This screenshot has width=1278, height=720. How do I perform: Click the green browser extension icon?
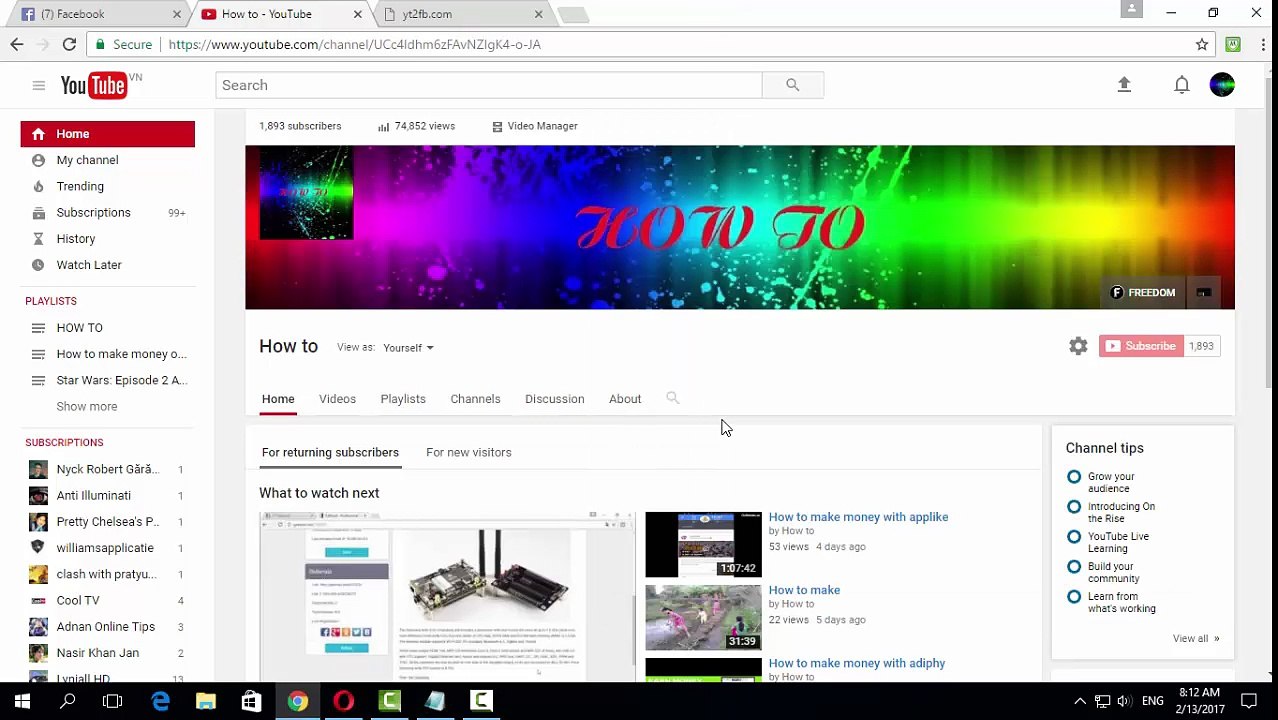pos(1233,44)
